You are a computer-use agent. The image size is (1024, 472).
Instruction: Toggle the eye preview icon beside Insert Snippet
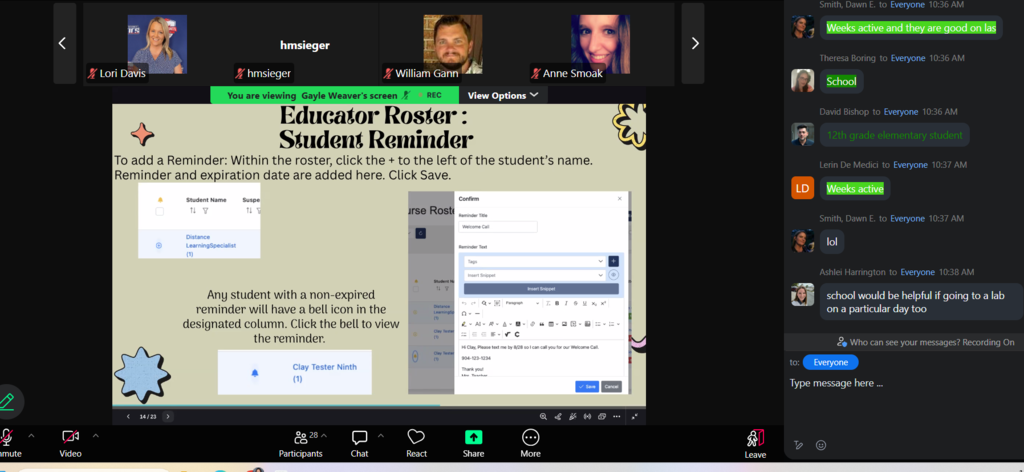click(x=613, y=275)
